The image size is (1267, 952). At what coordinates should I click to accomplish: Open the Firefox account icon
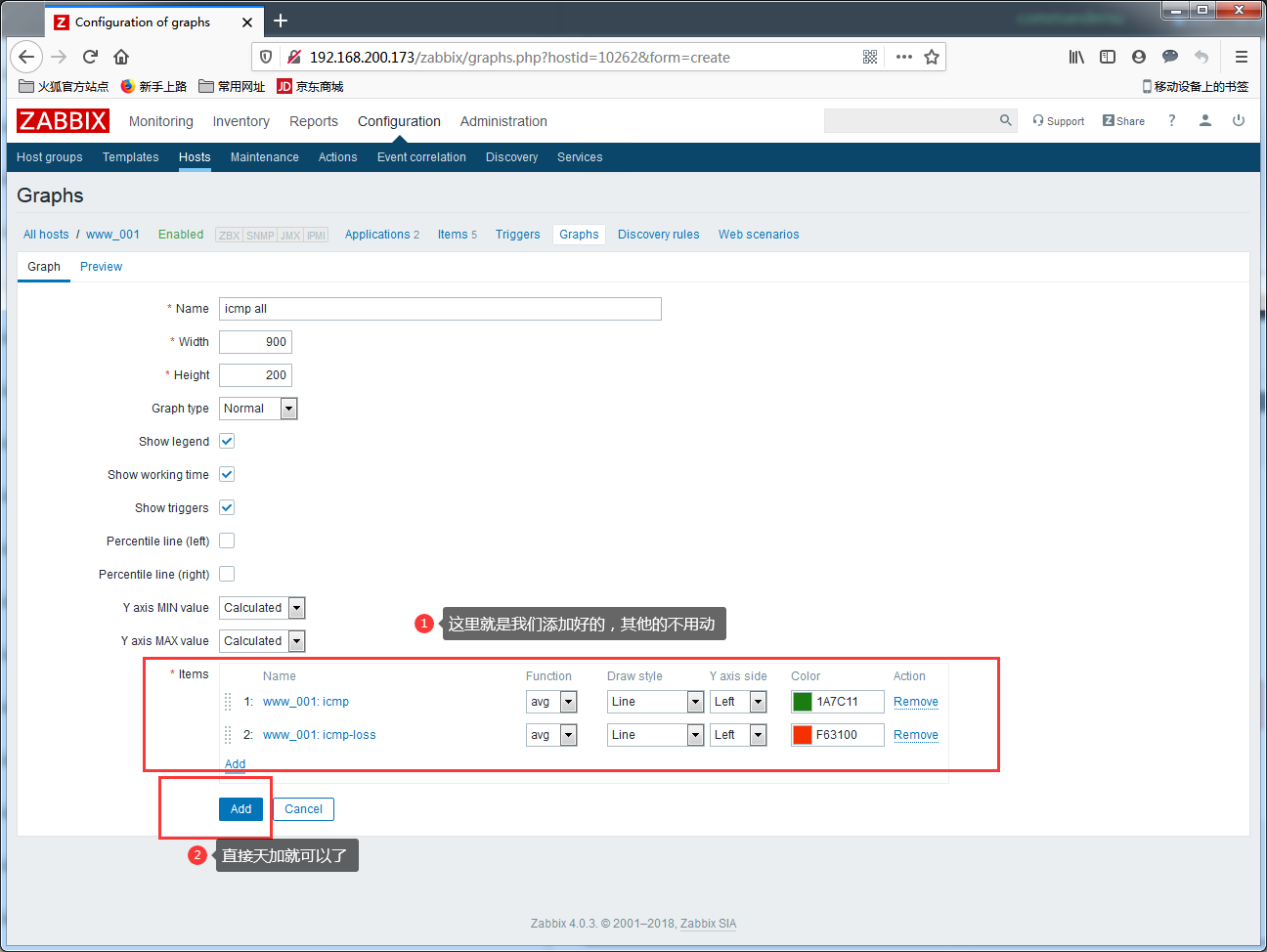tap(1139, 57)
